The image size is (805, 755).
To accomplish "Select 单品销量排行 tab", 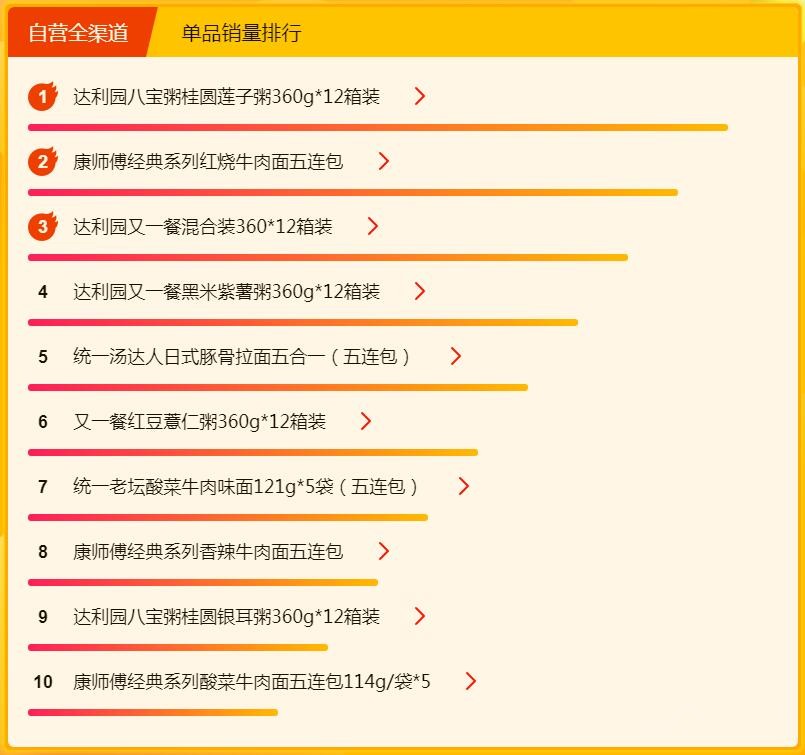I will click(241, 33).
